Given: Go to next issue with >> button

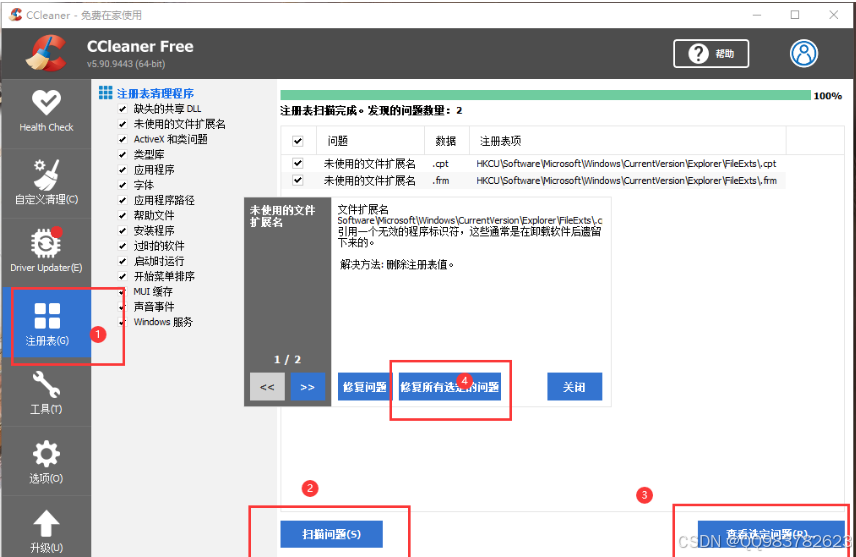Looking at the screenshot, I should (308, 387).
